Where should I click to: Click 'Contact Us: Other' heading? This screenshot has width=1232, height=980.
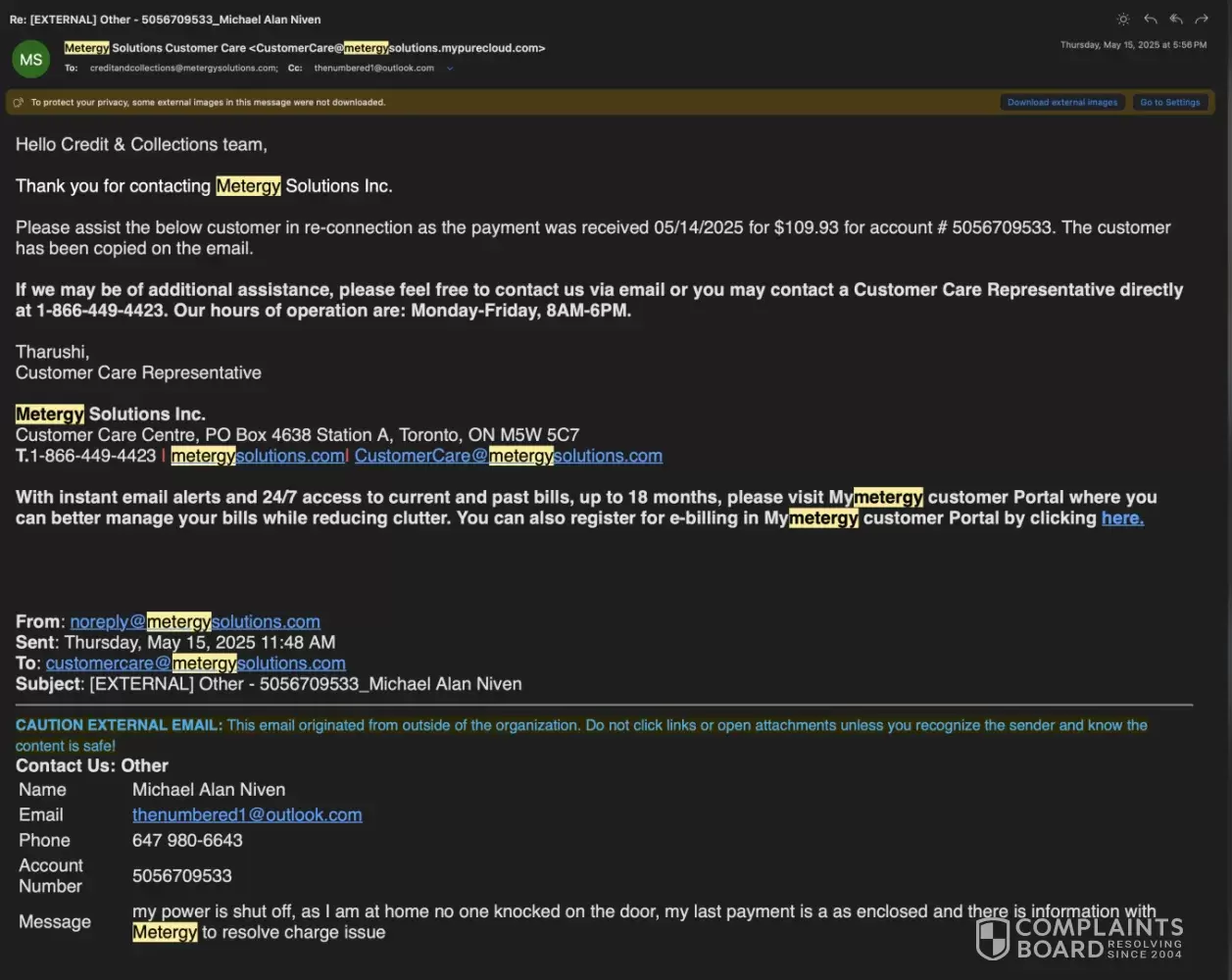(x=92, y=766)
